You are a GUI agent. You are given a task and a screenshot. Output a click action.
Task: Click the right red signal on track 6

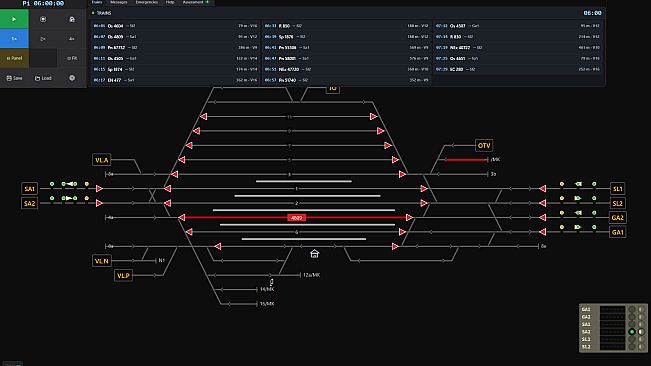pyautogui.click(x=402, y=232)
